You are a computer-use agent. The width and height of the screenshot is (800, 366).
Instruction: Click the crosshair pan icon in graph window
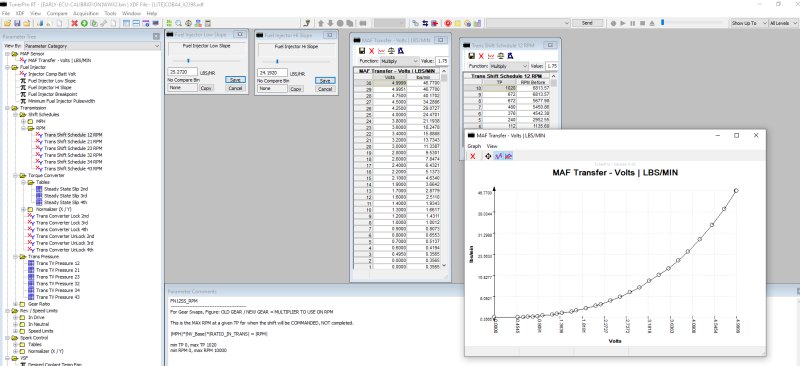[488, 156]
